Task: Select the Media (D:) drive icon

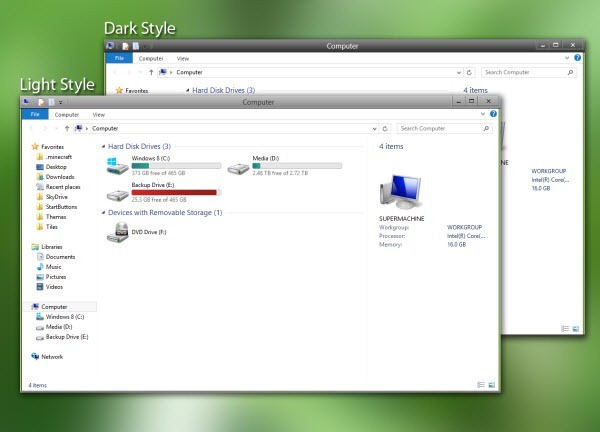Action: click(238, 168)
